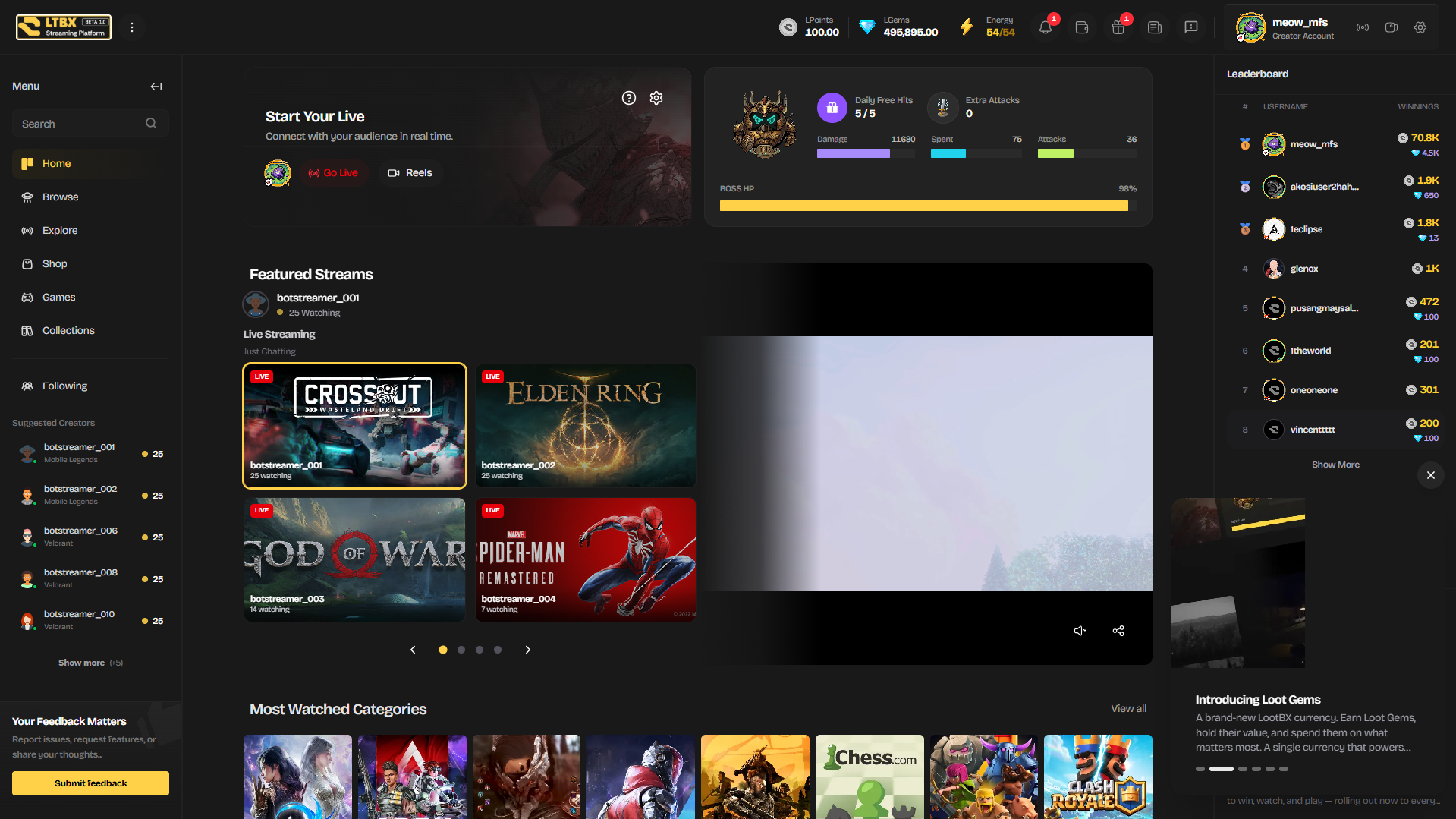Open the news feed icon in the header
The image size is (1456, 819).
click(1155, 27)
